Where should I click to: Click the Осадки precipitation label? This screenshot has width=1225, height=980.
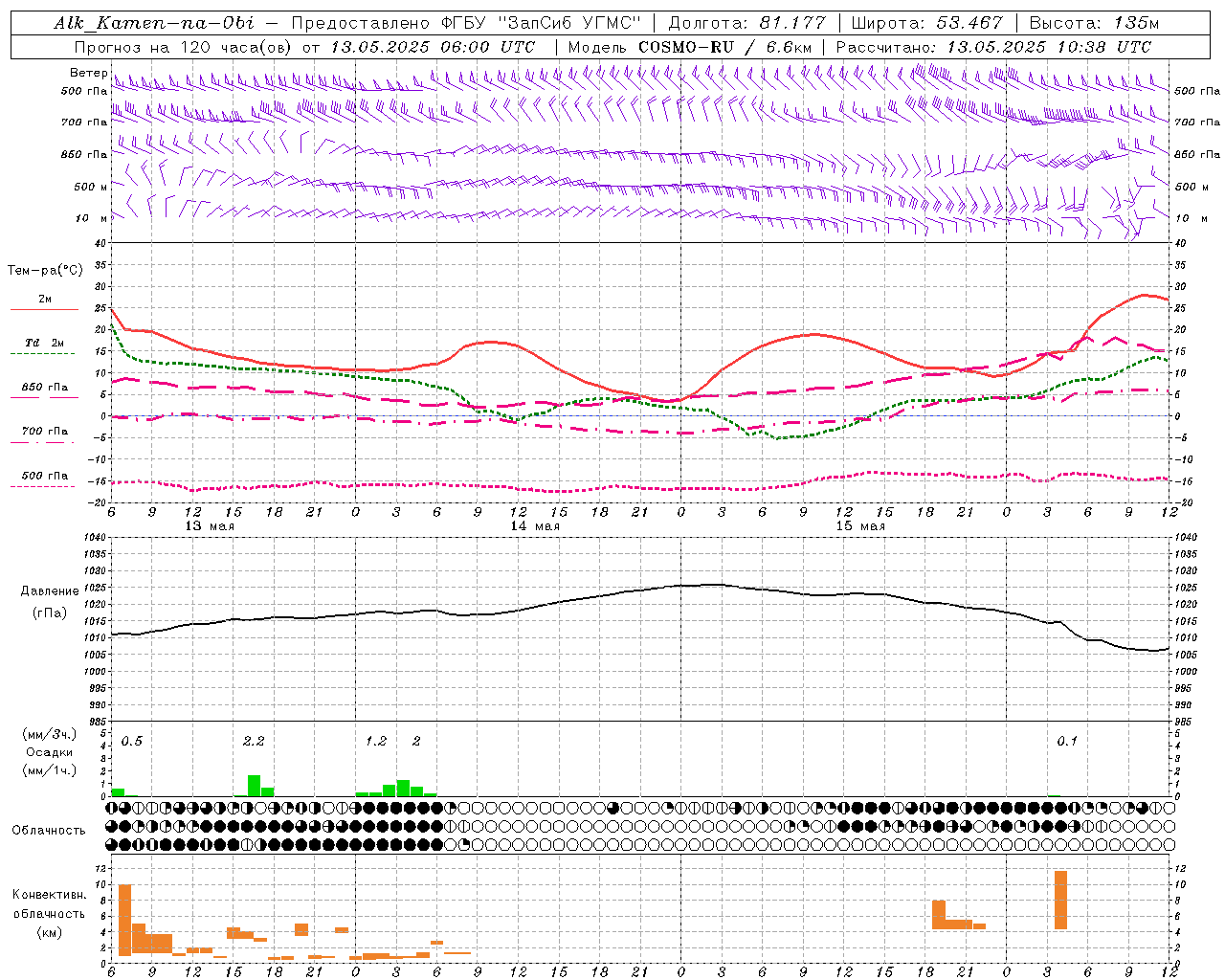[x=50, y=752]
